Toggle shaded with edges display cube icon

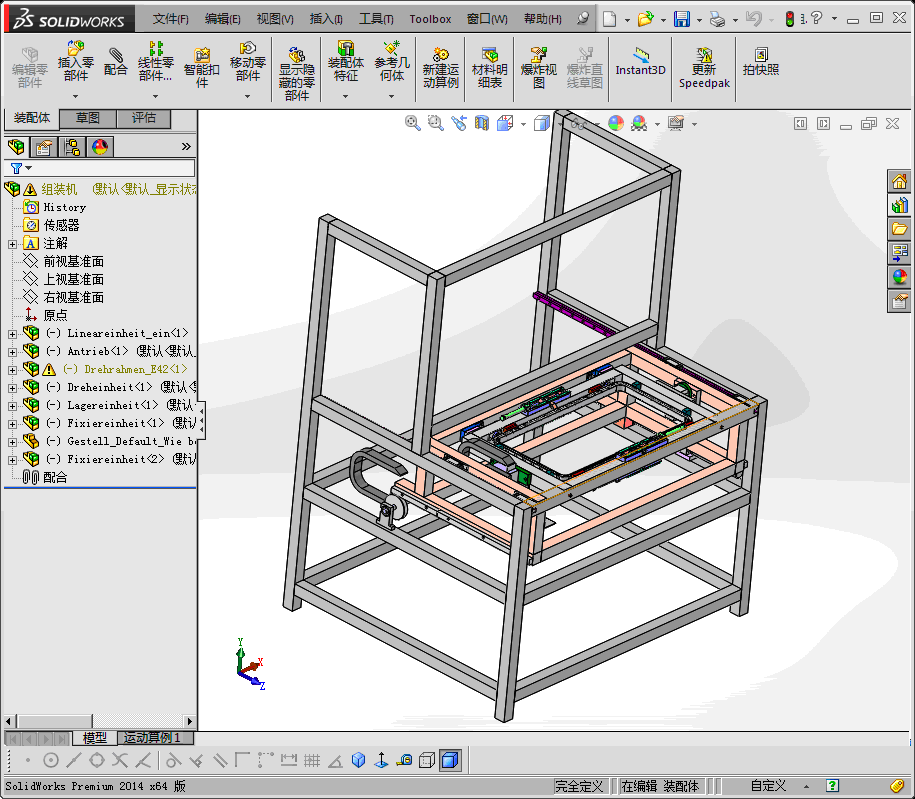tap(450, 760)
